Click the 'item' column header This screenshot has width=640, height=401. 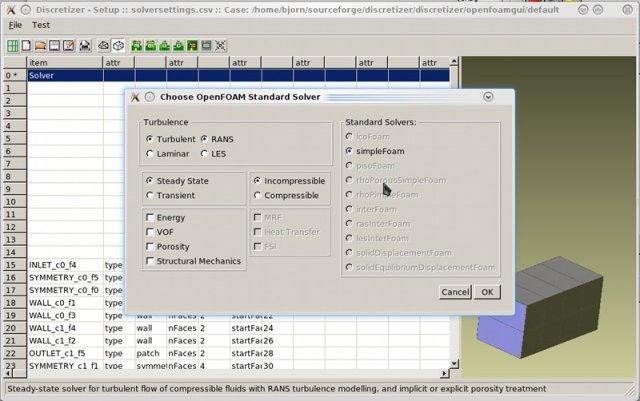(x=65, y=62)
